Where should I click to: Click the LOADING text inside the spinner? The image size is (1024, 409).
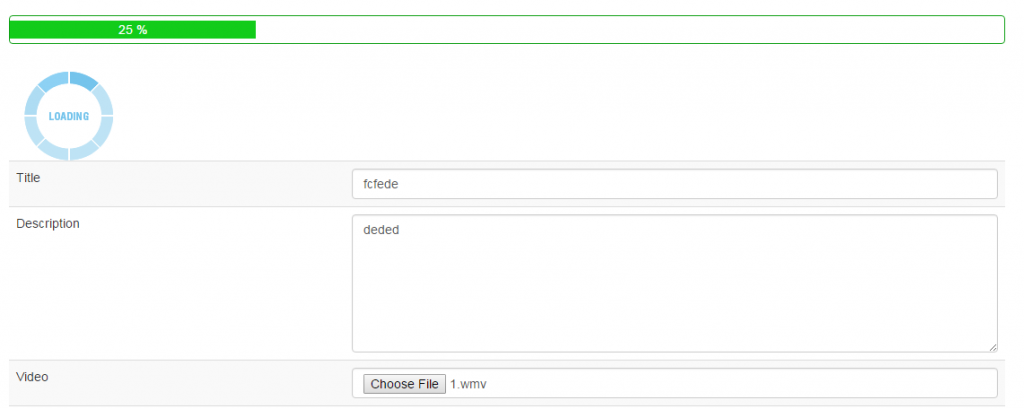click(x=69, y=116)
